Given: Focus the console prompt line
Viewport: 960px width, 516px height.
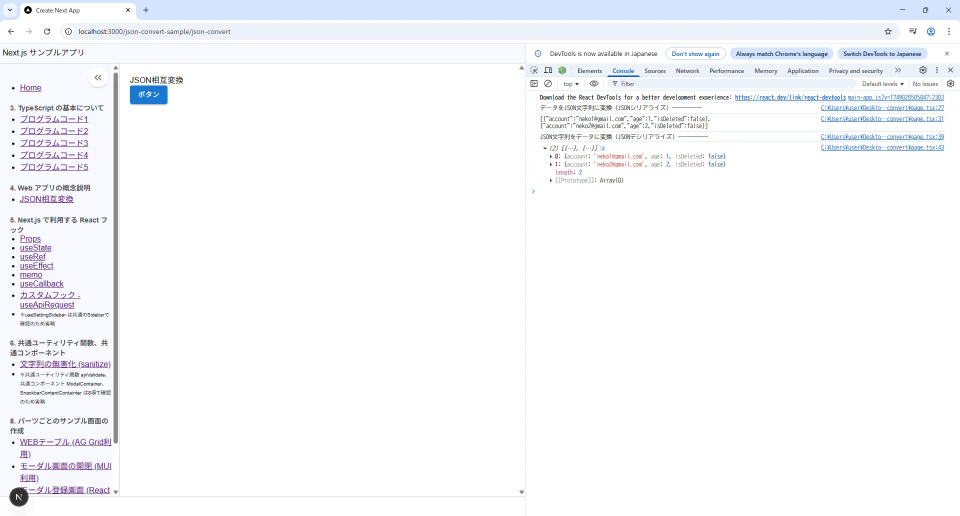Looking at the screenshot, I should pos(741,192).
